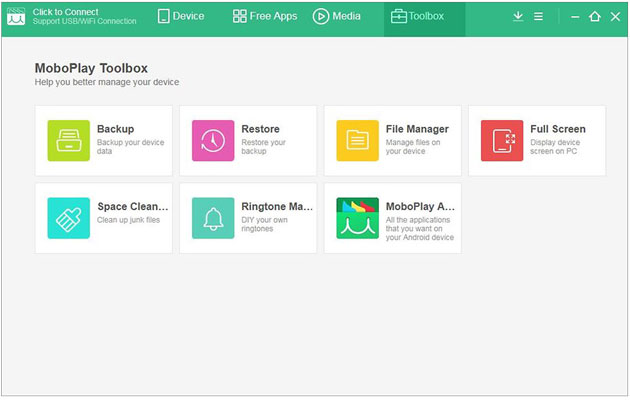Click the red Full Screen device icon
The width and height of the screenshot is (630, 400).
(502, 141)
